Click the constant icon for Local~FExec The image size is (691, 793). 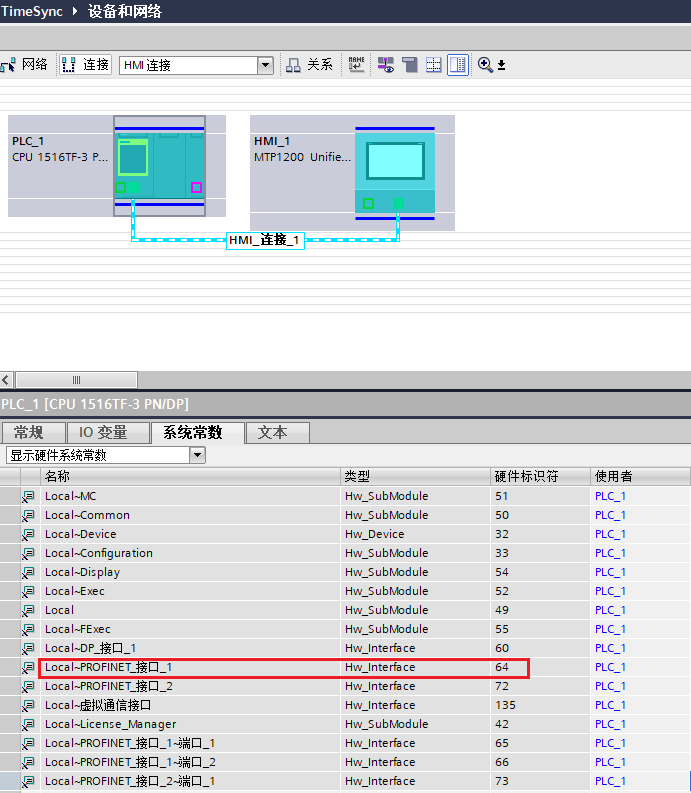28,630
